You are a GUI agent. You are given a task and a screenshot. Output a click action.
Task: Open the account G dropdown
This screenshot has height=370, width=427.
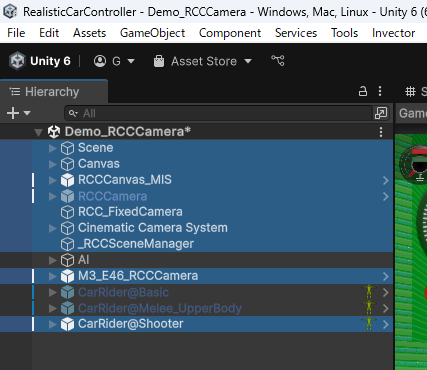coord(114,61)
